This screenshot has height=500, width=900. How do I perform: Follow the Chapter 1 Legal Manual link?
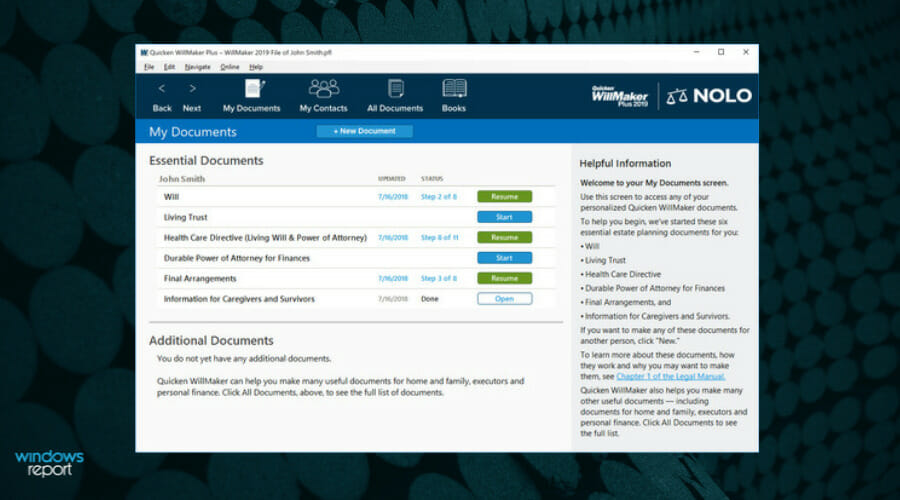coord(670,377)
